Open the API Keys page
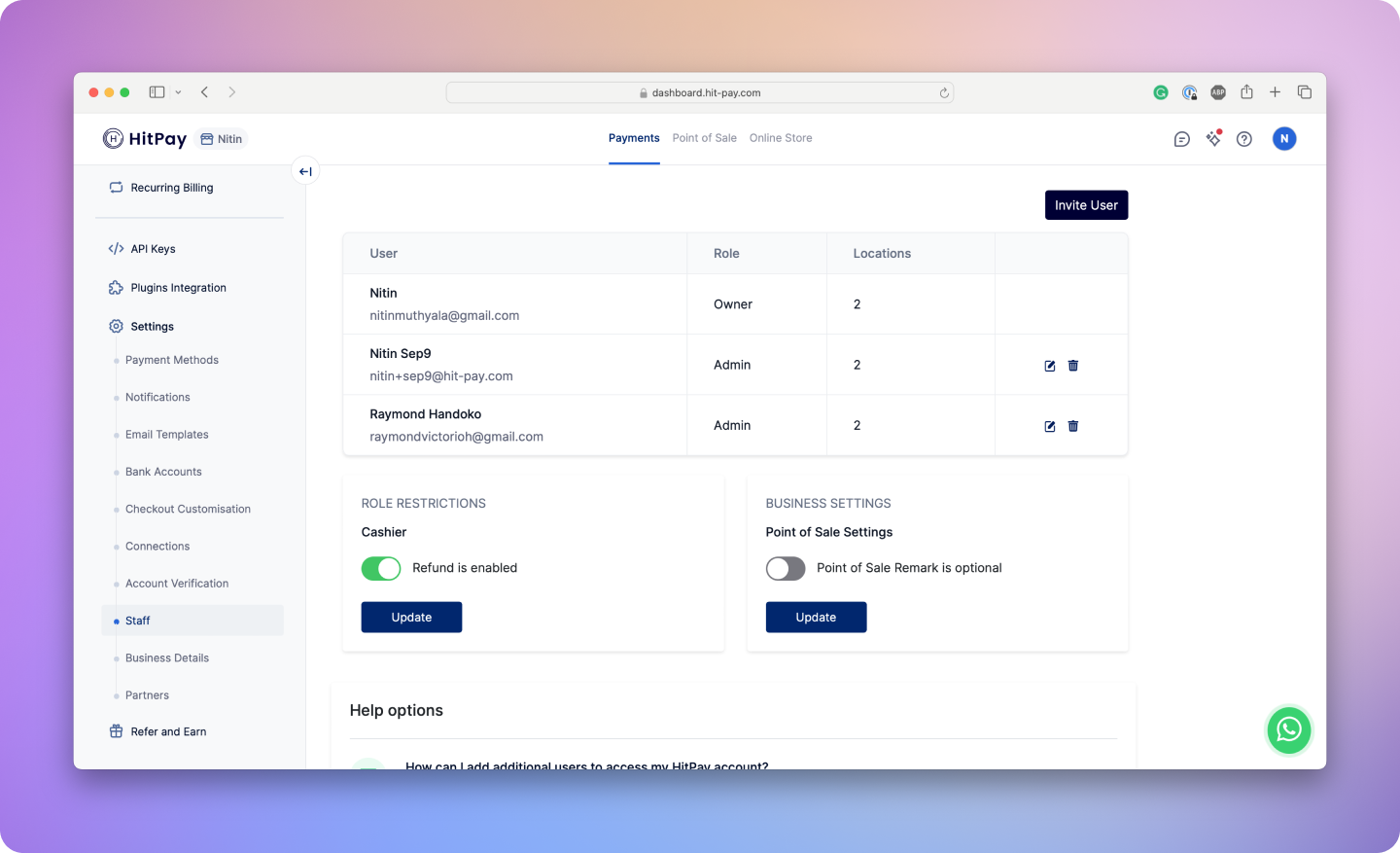Viewport: 1400px width, 853px height. coord(153,249)
